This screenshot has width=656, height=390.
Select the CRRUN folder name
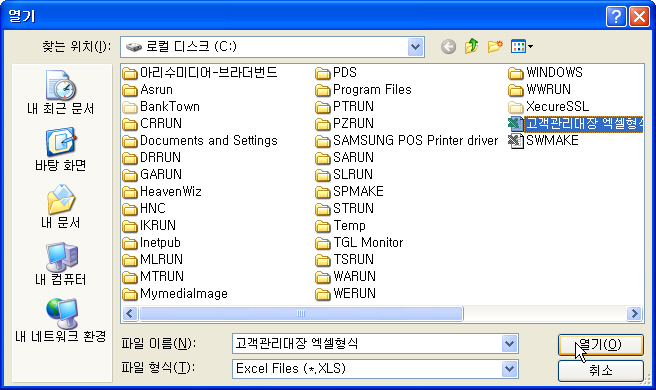161,124
